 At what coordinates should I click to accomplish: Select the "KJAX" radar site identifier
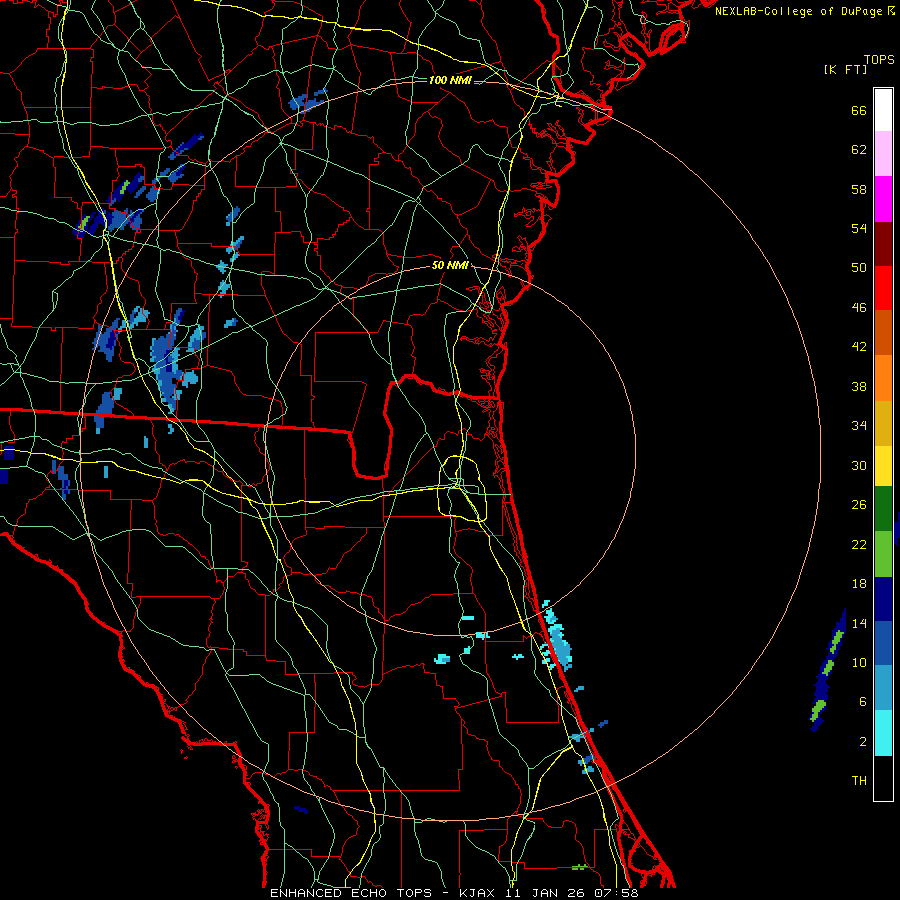point(478,893)
